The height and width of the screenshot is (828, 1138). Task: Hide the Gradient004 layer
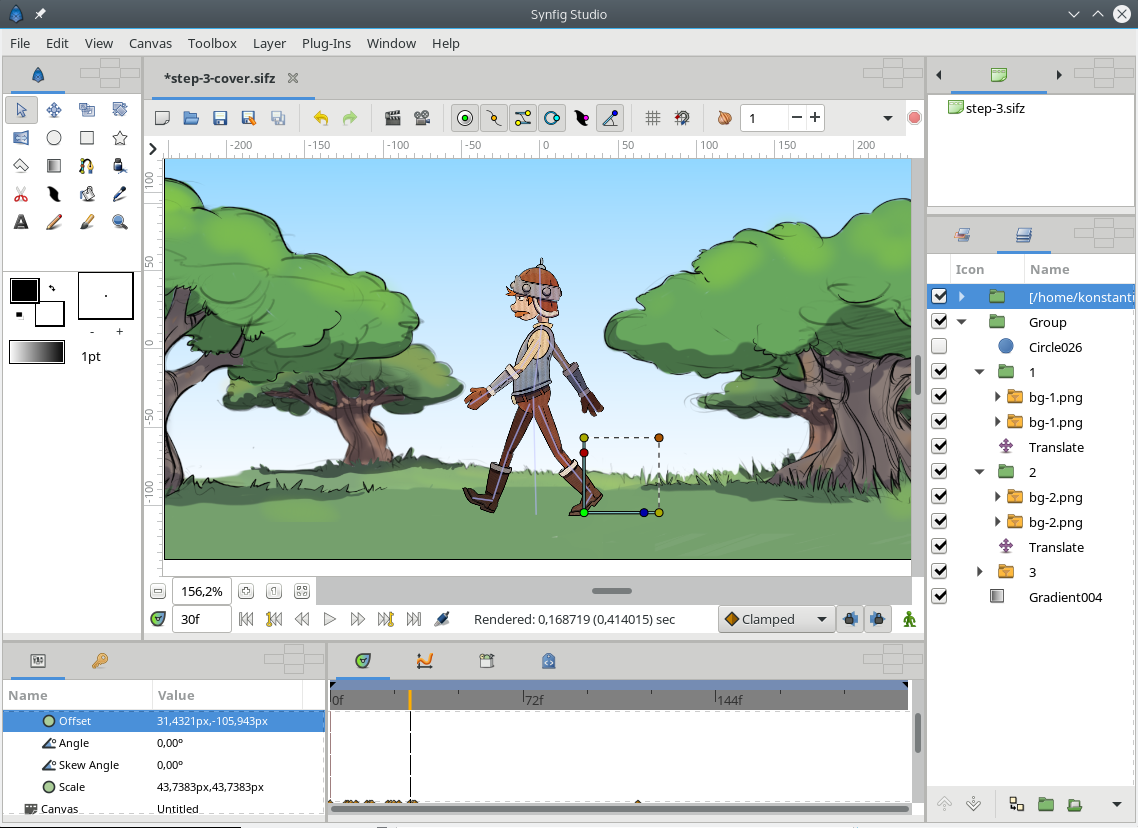coord(938,596)
